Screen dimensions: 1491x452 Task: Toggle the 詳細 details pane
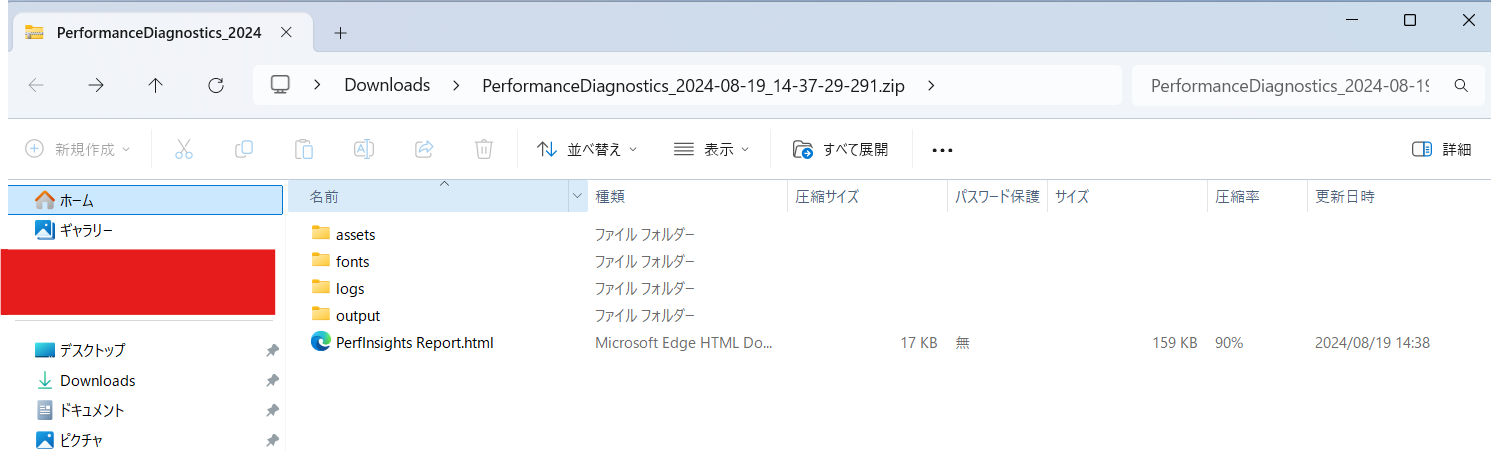point(1441,149)
